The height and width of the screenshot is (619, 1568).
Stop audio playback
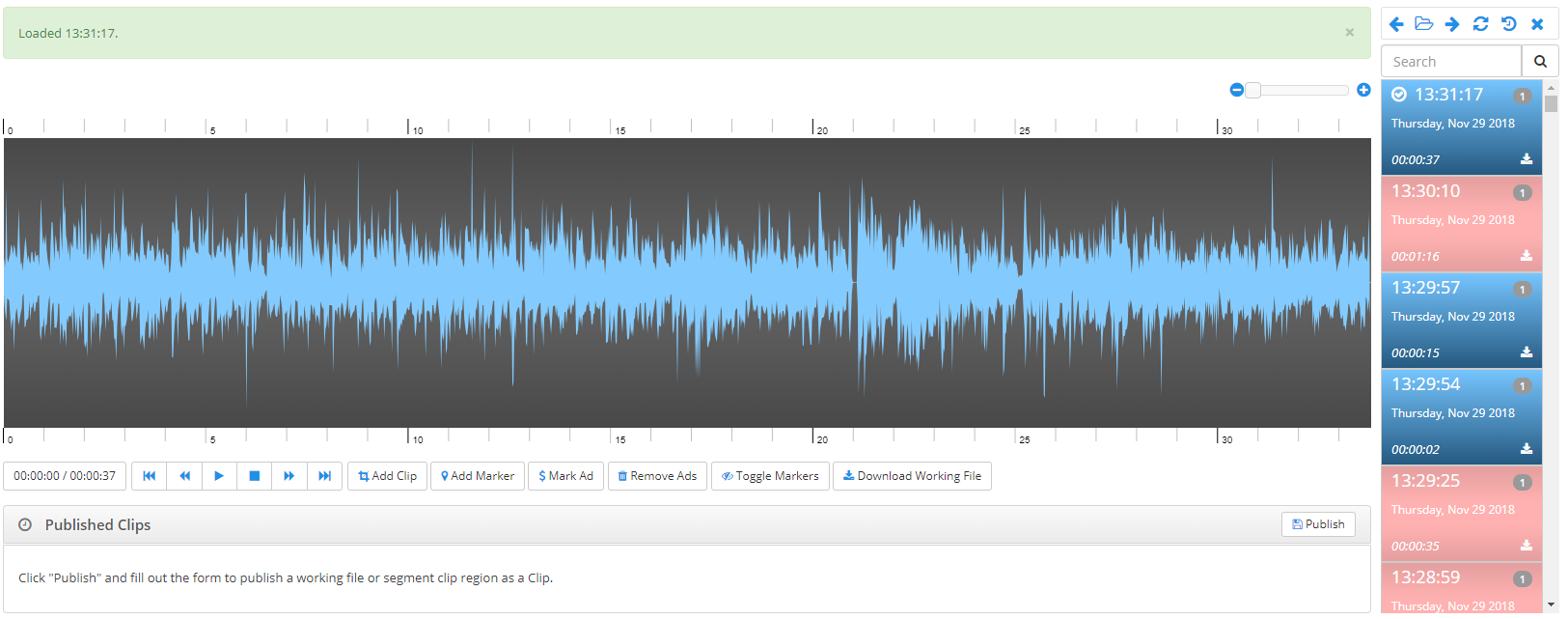[255, 476]
